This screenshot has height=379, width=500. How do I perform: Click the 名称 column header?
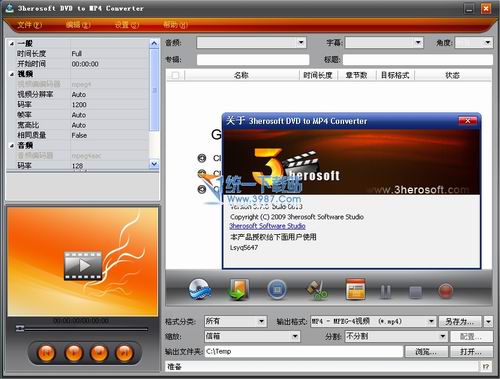pos(241,75)
